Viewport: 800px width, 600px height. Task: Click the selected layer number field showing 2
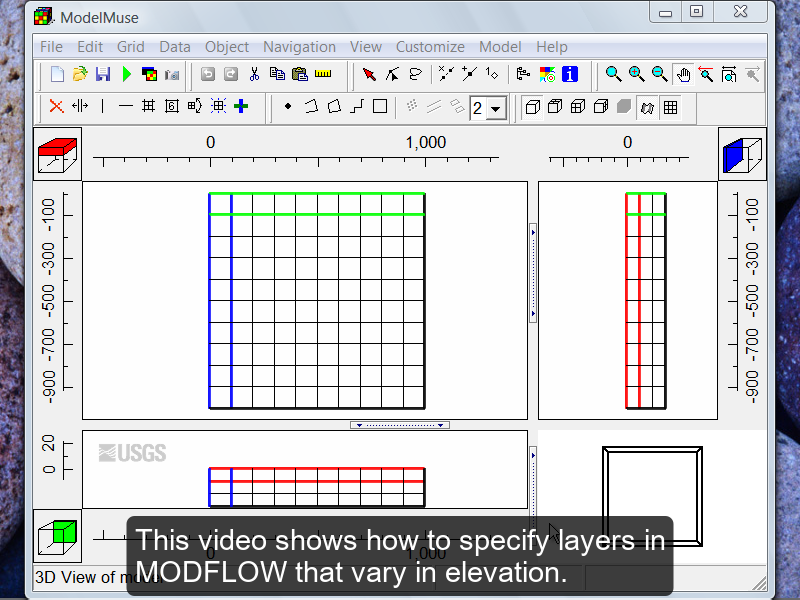478,109
